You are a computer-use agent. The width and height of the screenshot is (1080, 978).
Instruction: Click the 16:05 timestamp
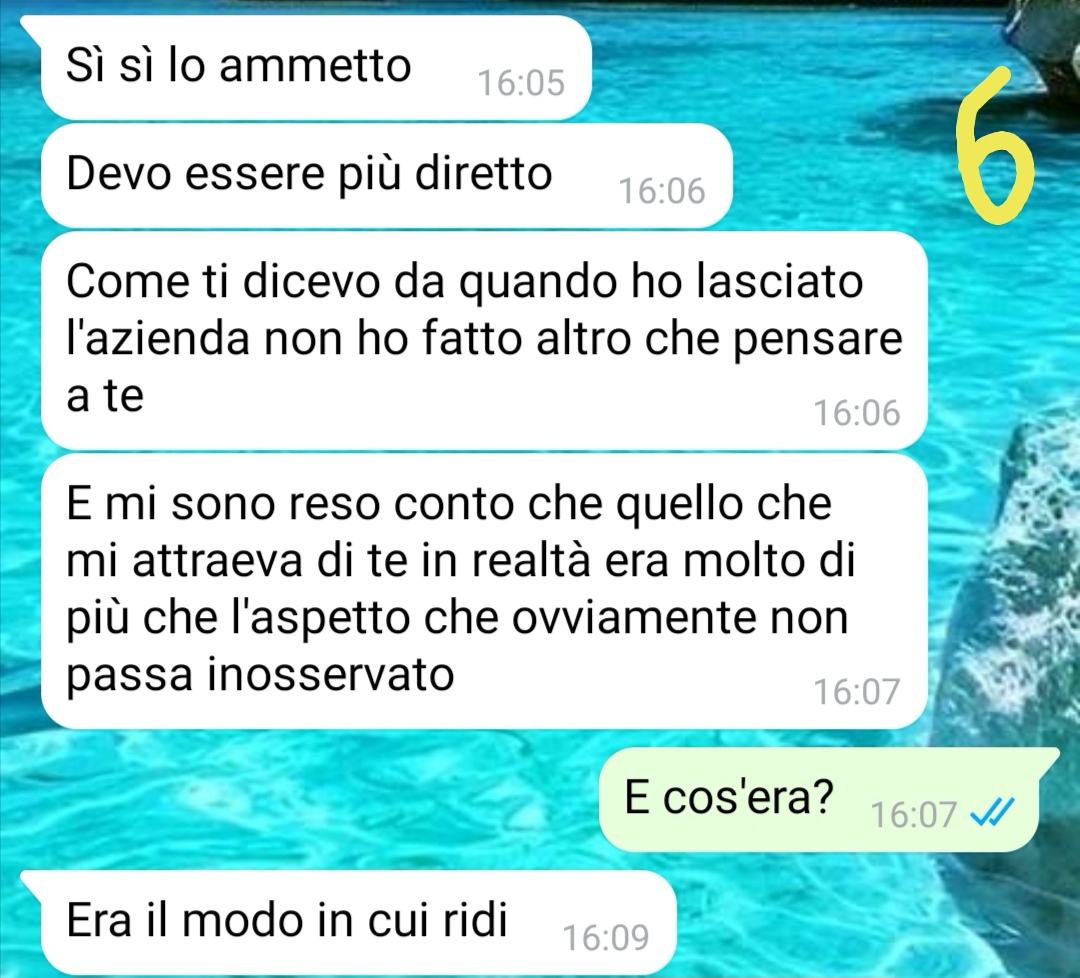click(521, 83)
